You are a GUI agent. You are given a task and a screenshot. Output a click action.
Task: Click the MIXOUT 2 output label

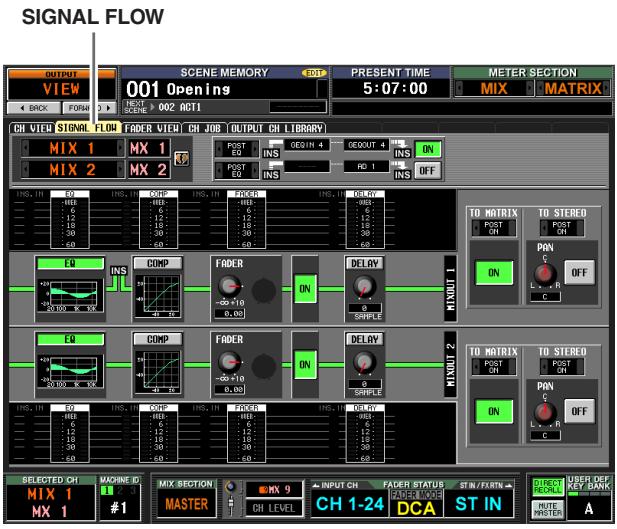pyautogui.click(x=451, y=364)
